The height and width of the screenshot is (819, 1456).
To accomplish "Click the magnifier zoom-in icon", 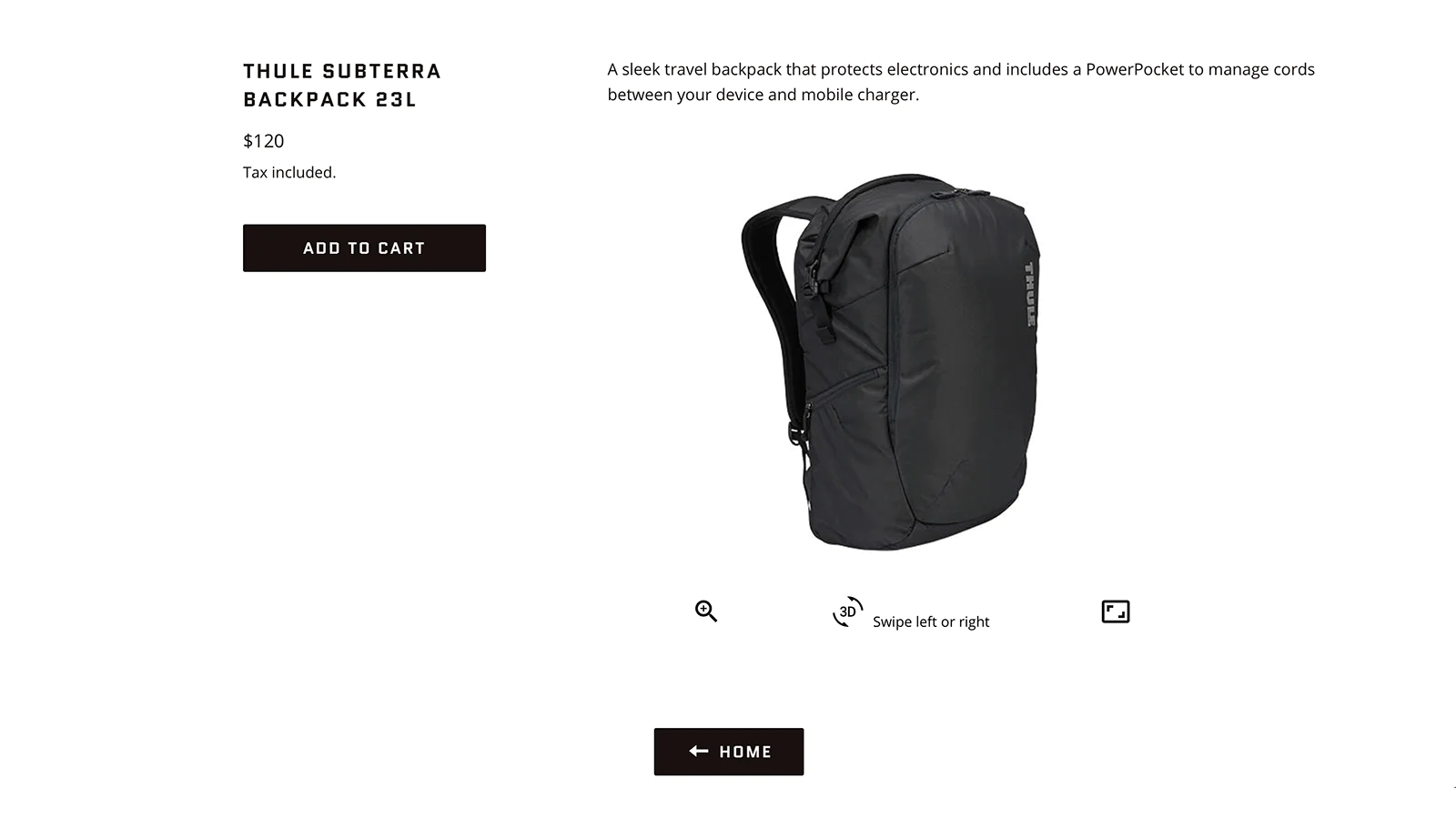I will [x=706, y=612].
